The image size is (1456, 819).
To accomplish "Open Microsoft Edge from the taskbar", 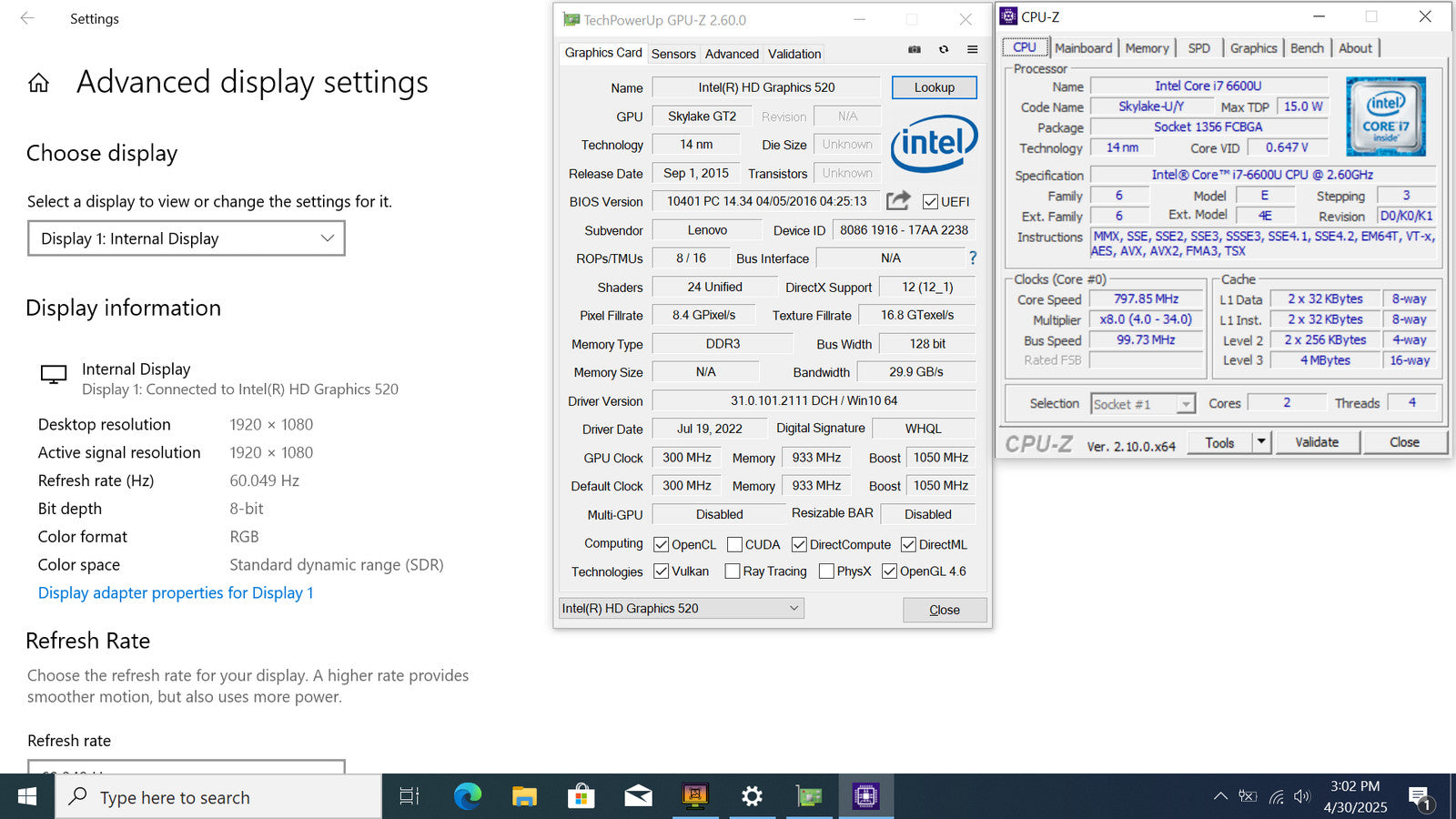I will [468, 797].
